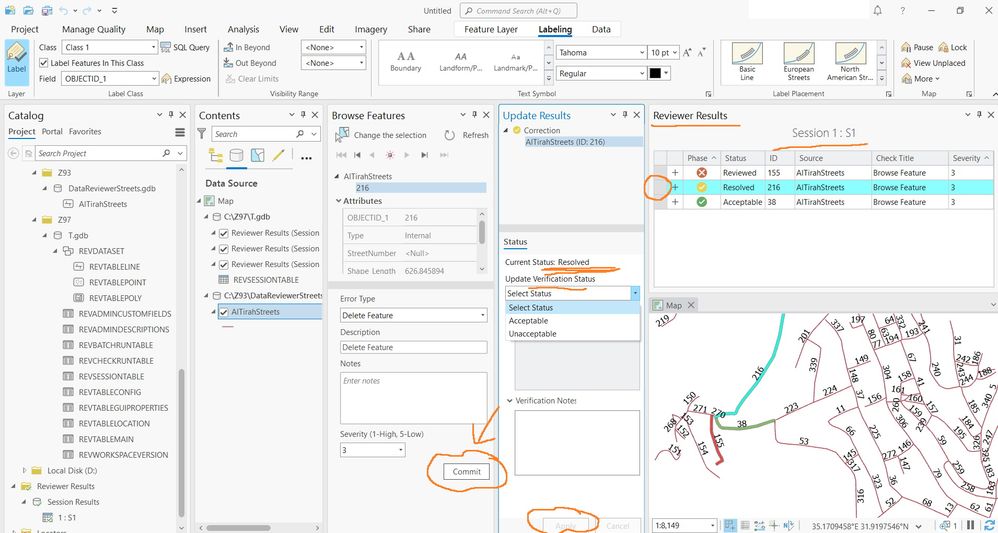Open the More labeling options
Screen dimensions: 998x533
pos(920,78)
